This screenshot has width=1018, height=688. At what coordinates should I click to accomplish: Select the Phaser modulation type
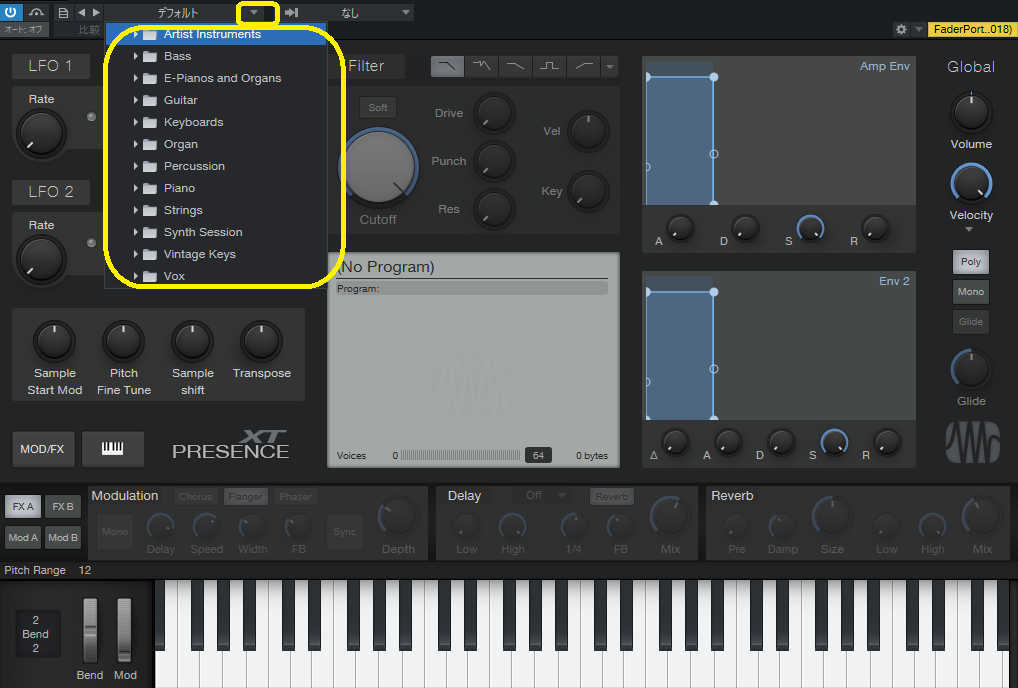click(x=295, y=497)
